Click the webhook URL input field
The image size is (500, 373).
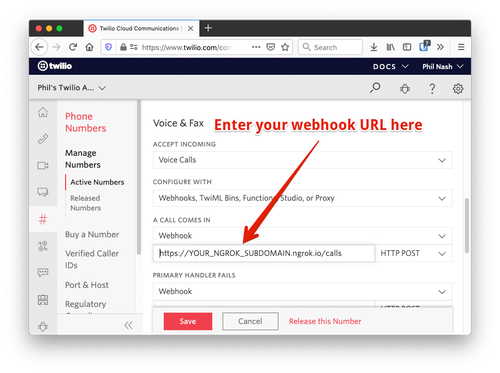(x=264, y=253)
